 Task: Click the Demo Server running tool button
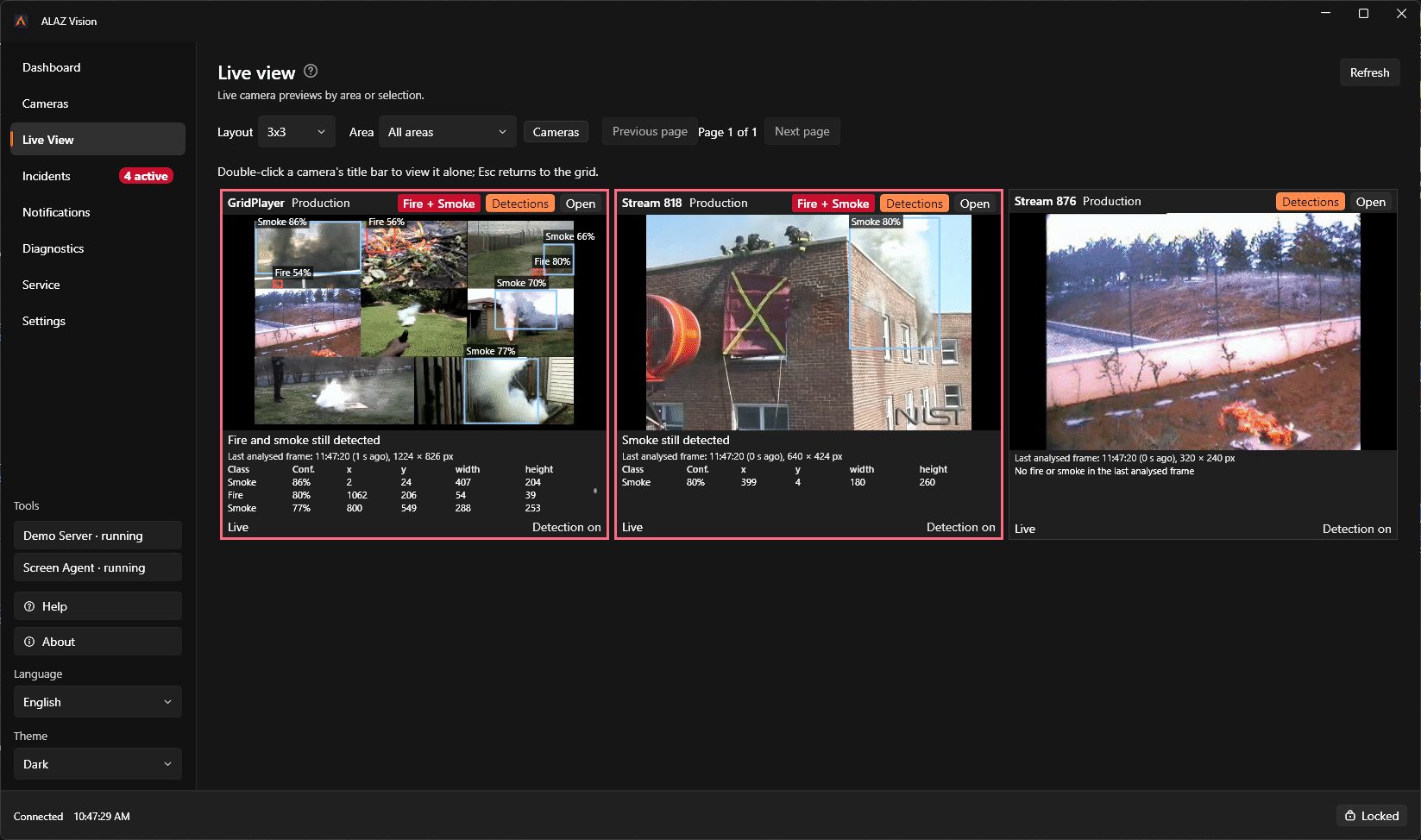pos(97,536)
